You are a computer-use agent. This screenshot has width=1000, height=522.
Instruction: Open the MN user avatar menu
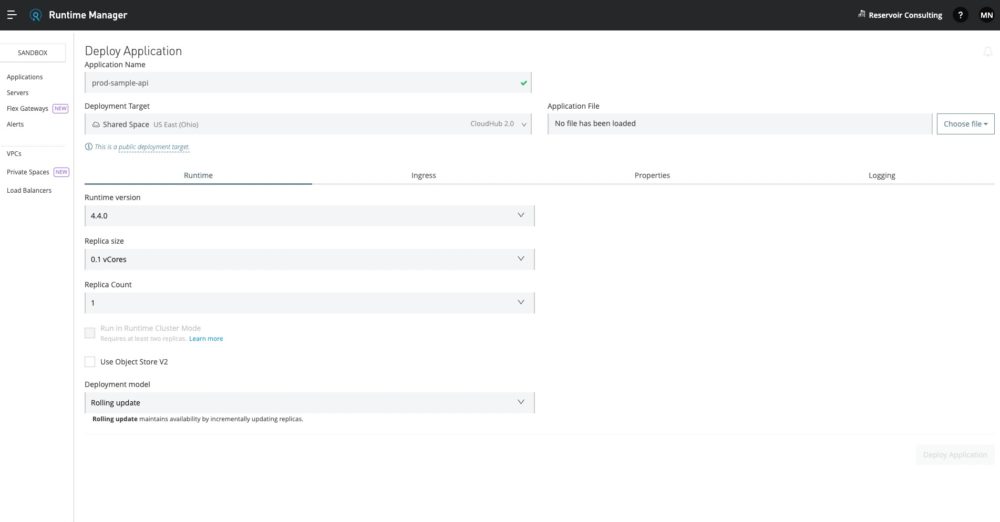tap(986, 15)
